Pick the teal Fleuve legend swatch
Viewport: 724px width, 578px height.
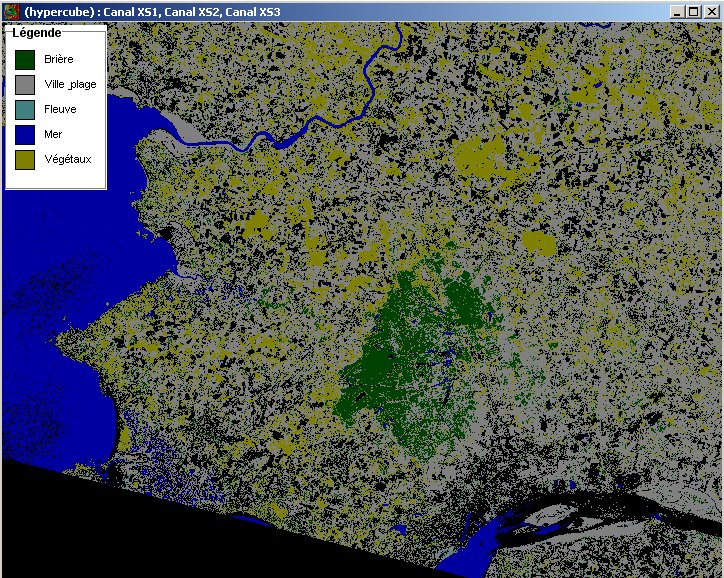26,109
